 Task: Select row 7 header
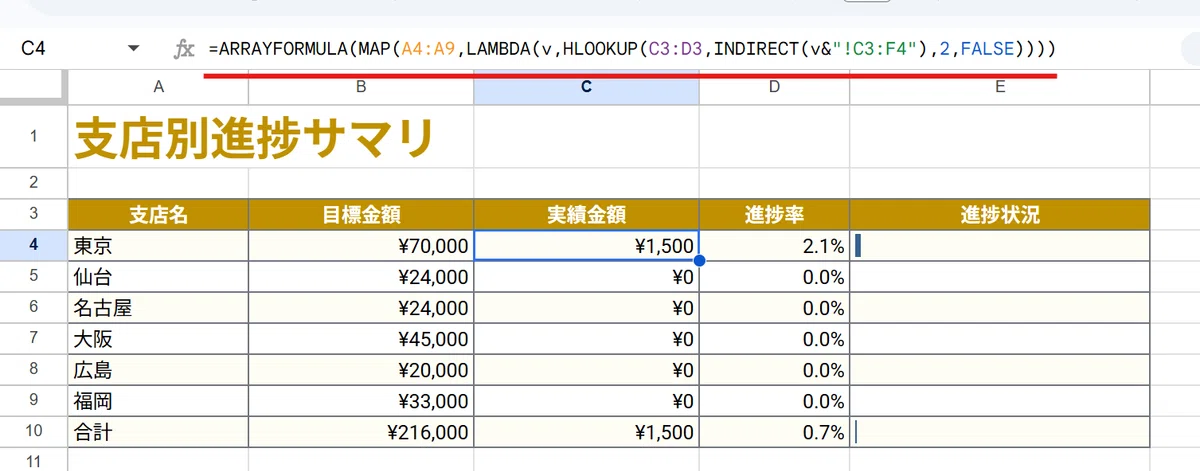[x=34, y=339]
